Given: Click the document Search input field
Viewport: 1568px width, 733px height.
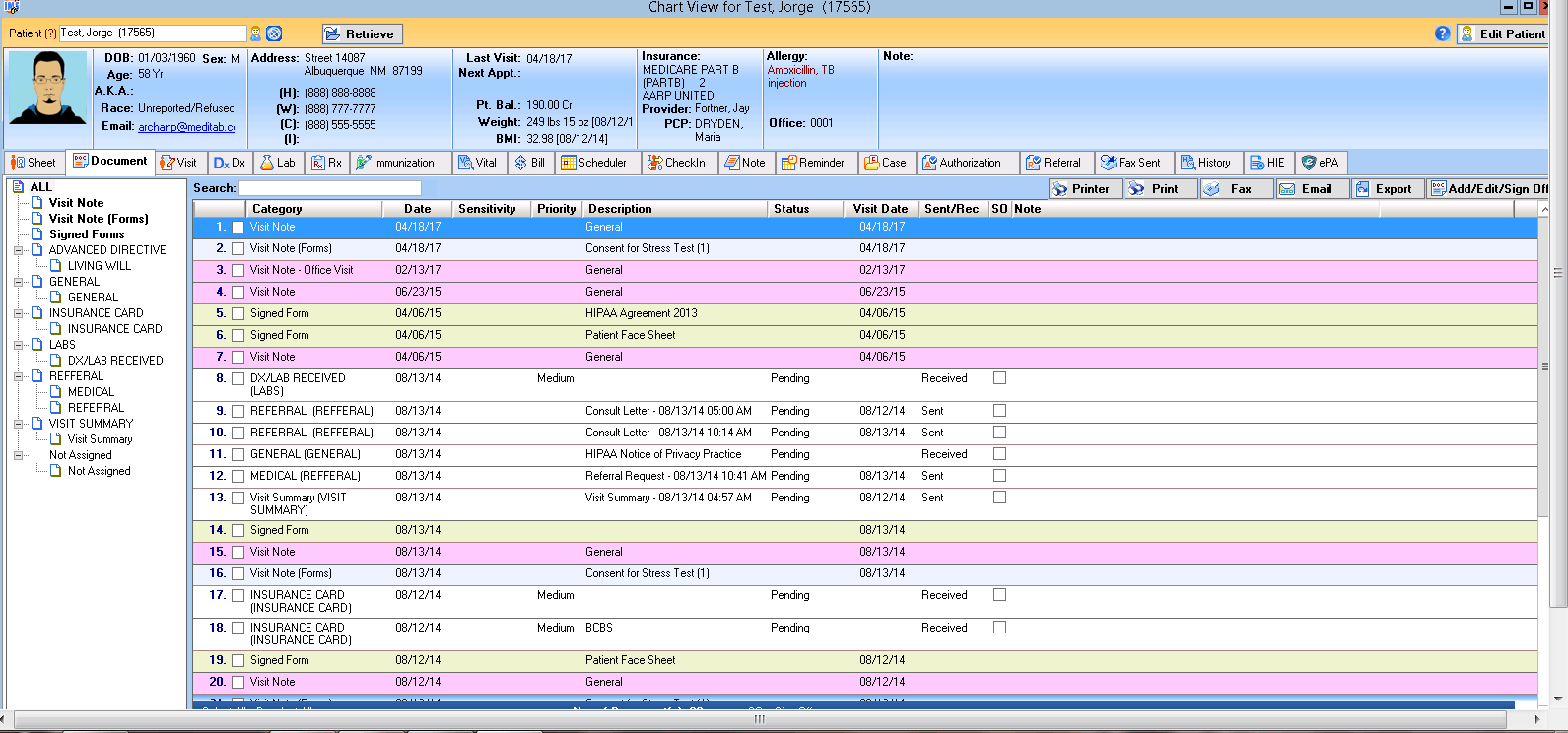Looking at the screenshot, I should (x=329, y=188).
